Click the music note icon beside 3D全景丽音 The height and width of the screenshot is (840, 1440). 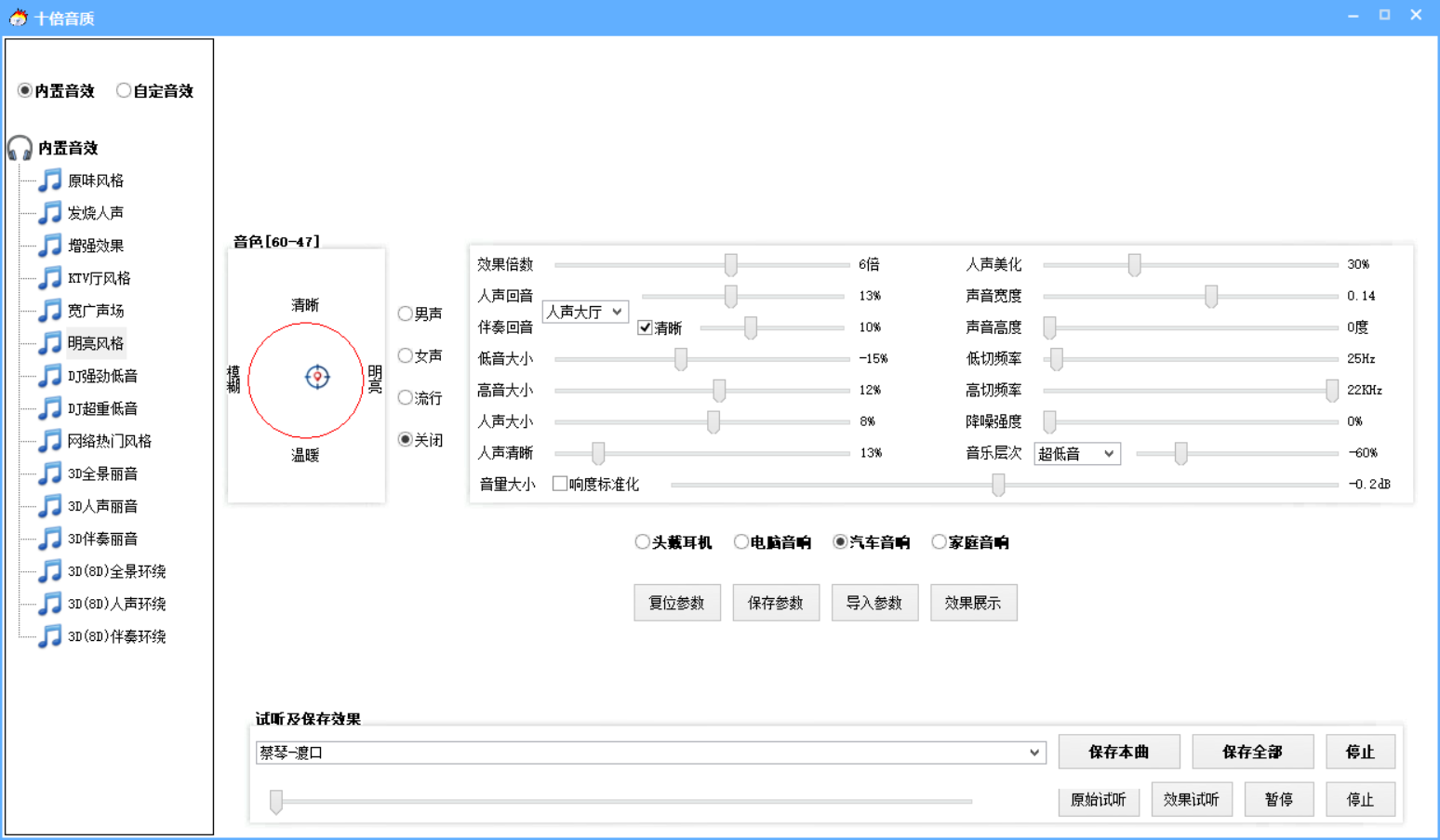50,473
